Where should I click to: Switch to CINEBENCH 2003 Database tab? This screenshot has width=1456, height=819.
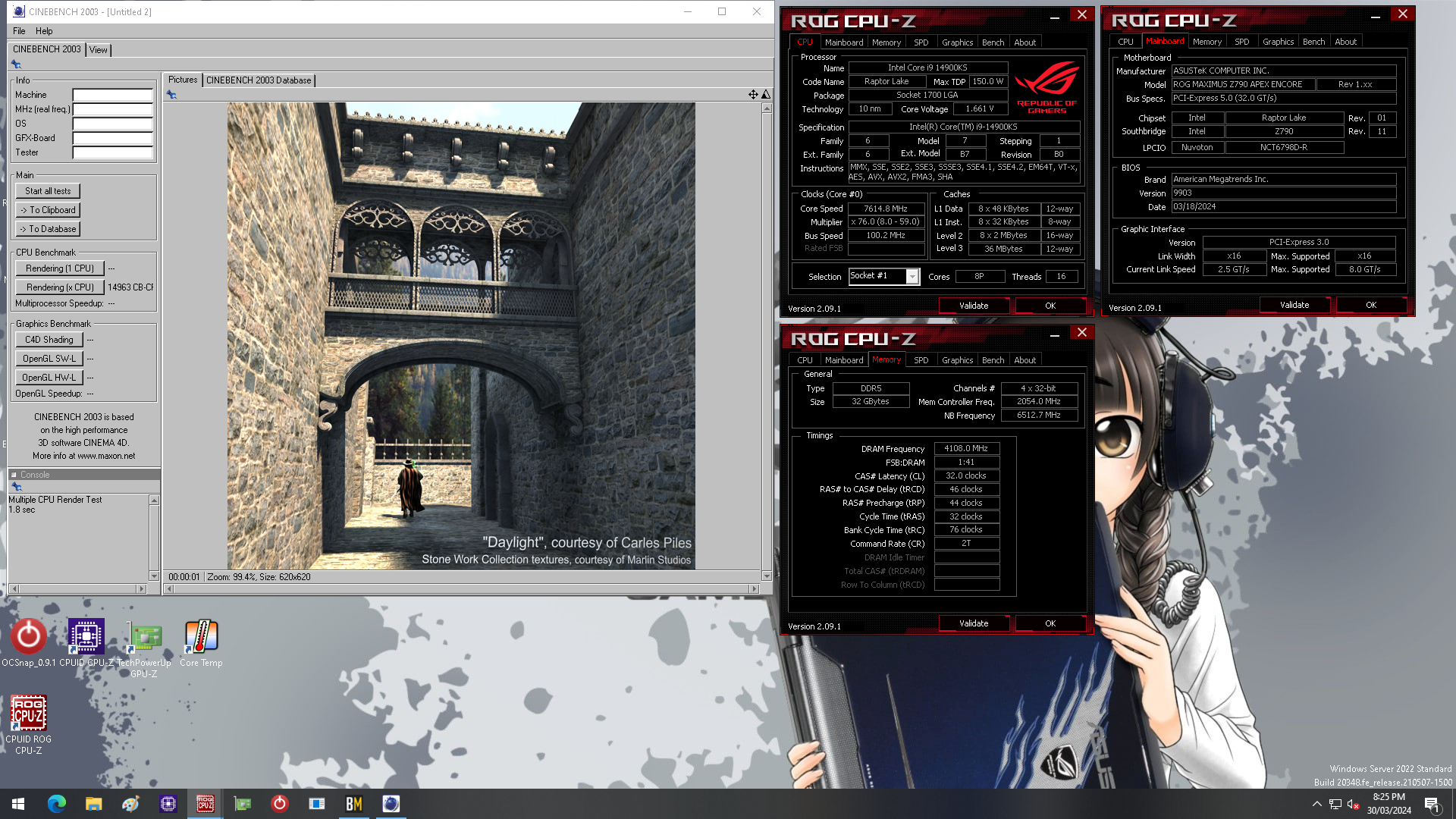259,80
